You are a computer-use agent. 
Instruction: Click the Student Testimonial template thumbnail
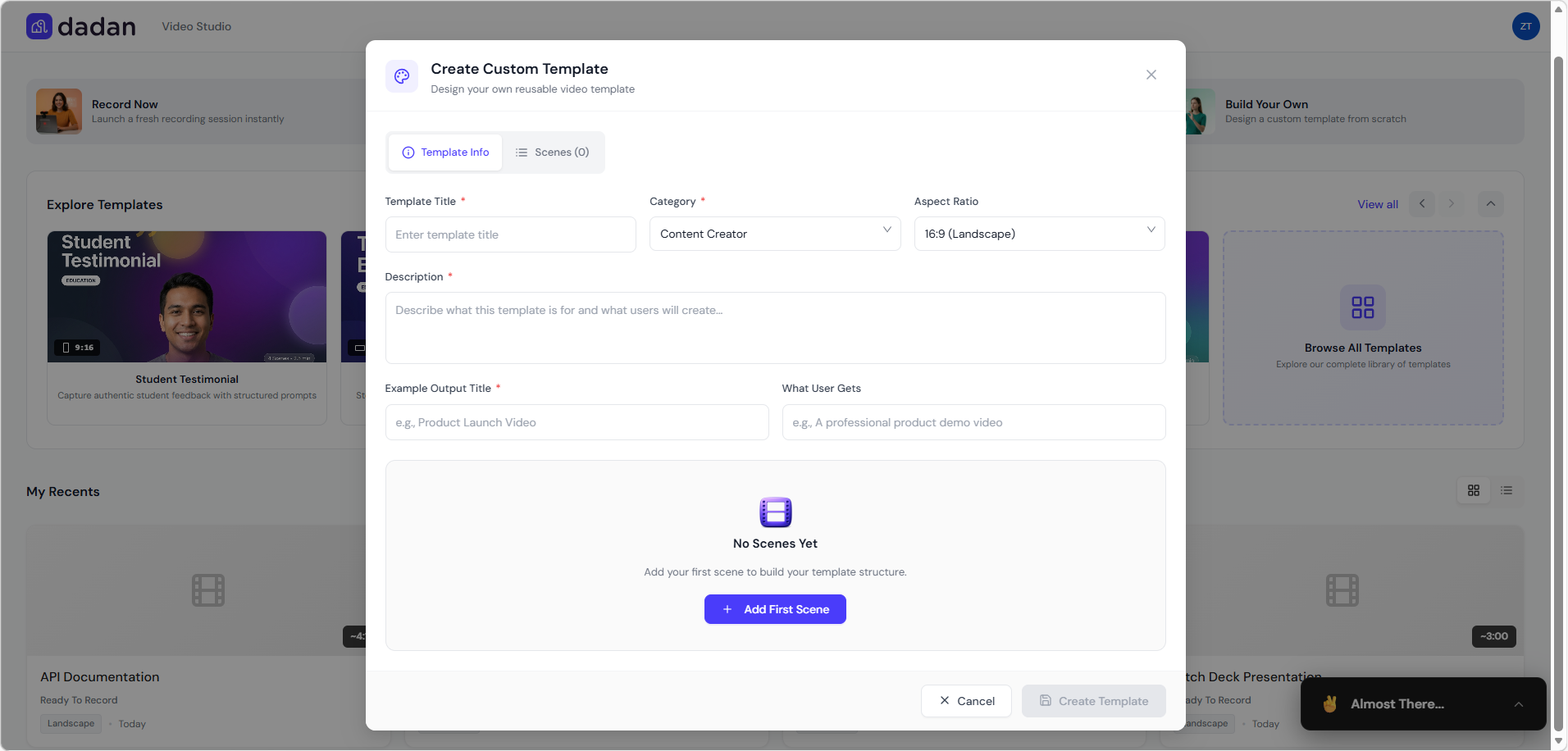click(186, 296)
